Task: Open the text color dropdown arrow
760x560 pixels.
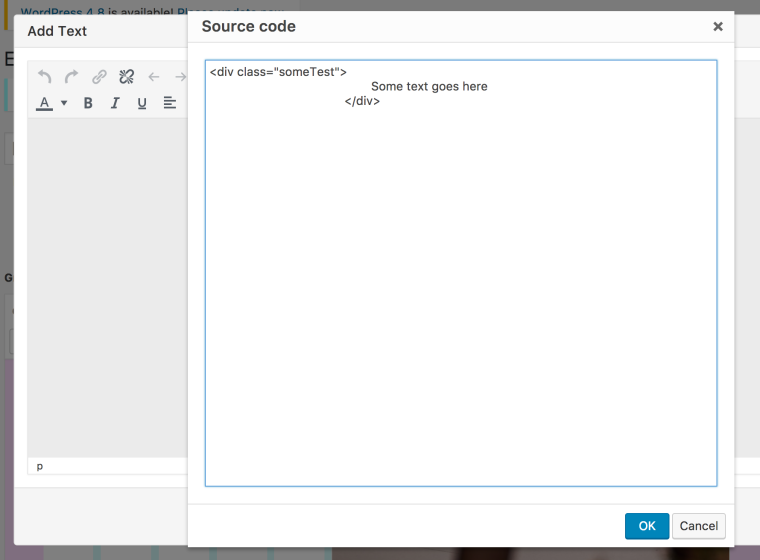Action: click(64, 103)
